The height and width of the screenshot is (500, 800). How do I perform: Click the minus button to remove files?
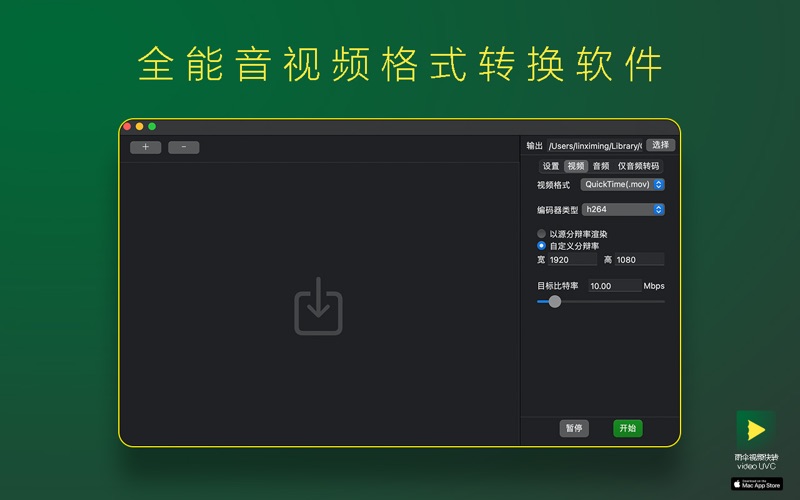click(x=184, y=147)
